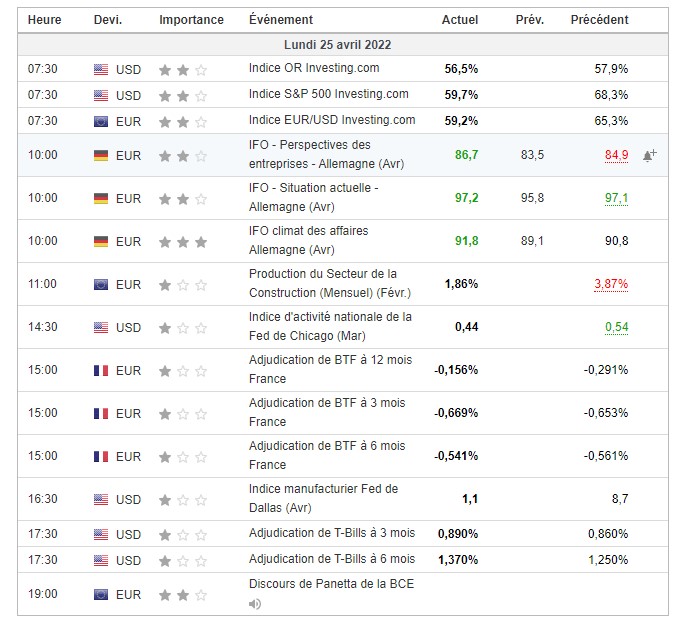This screenshot has height=628, width=678.
Task: Click EU flag in Production du Secteur de la Construction row
Action: [101, 285]
